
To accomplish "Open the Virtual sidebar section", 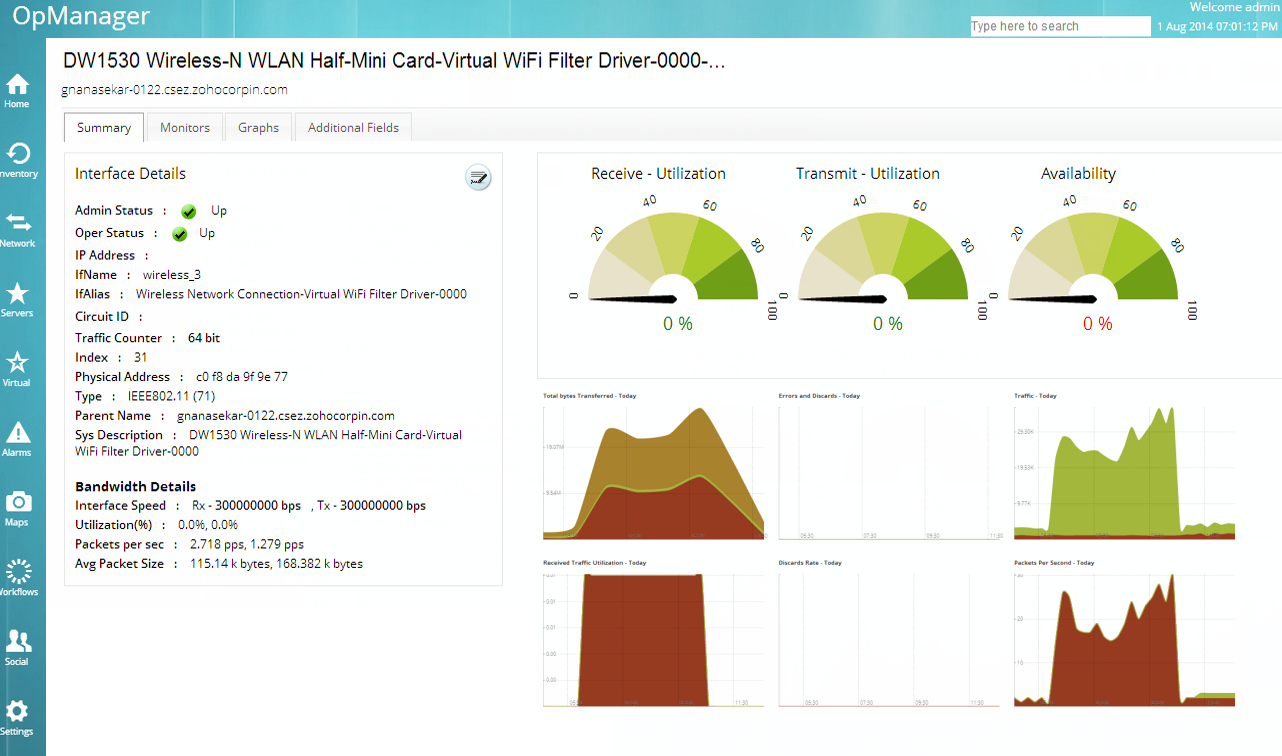I will pos(17,368).
